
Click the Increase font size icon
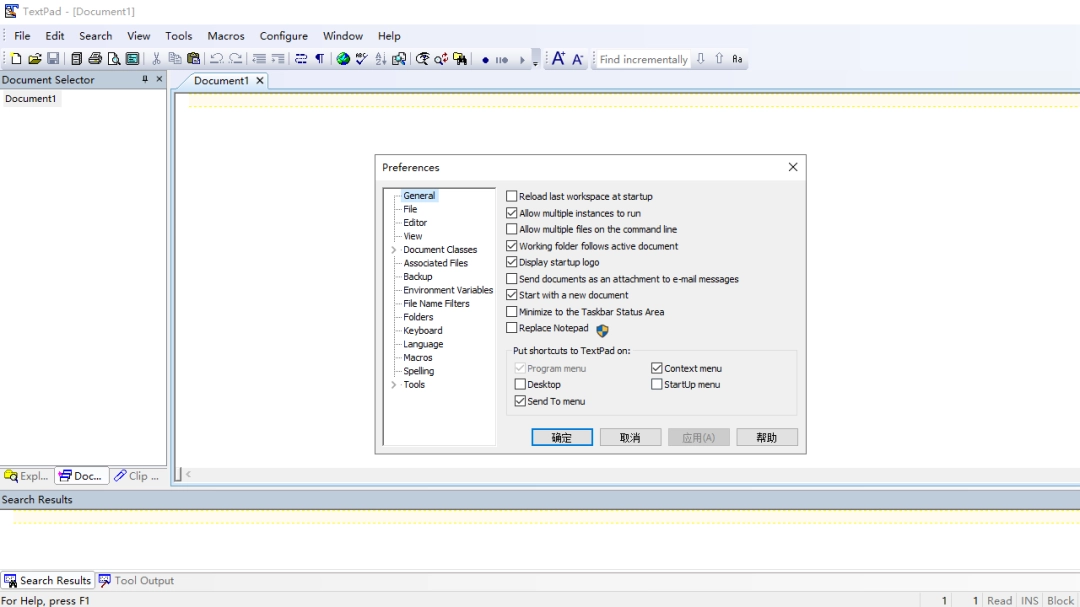tap(559, 59)
